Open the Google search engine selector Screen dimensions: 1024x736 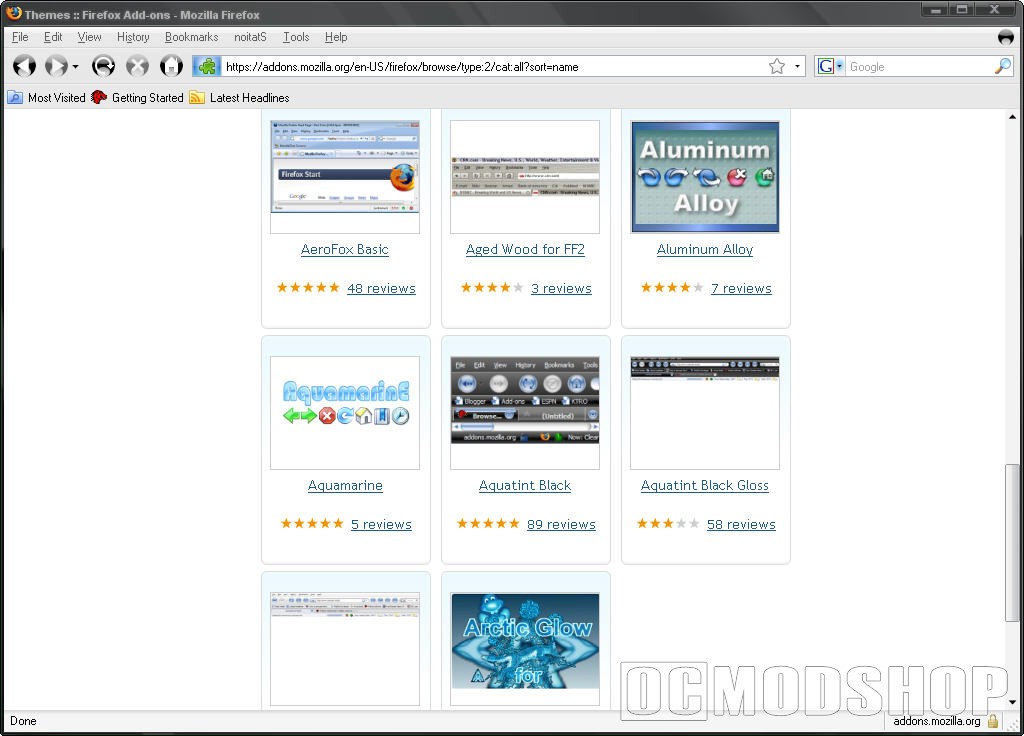831,66
